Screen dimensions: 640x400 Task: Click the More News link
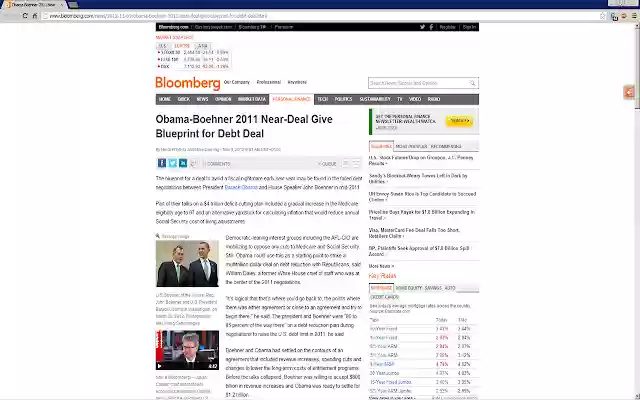381,266
